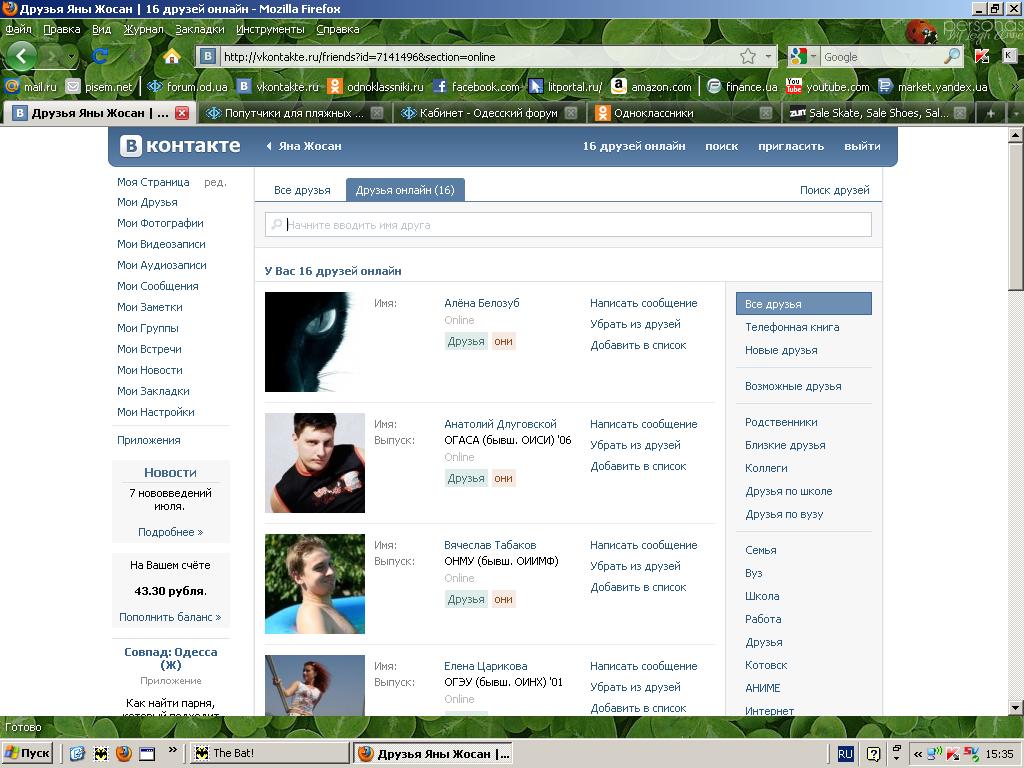The image size is (1024, 768).
Task: Open the mail.ru bookmark
Action: [31, 86]
